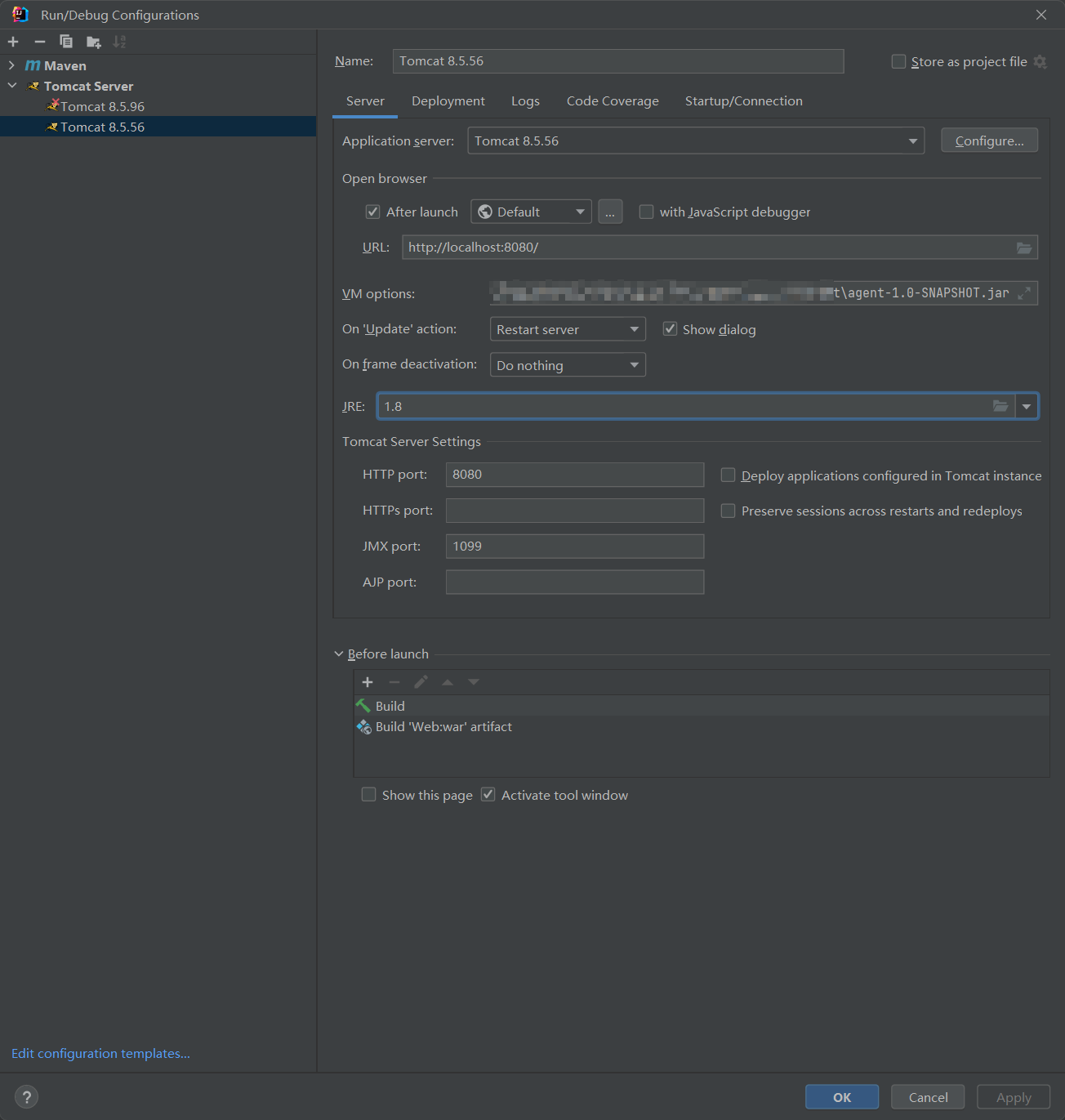
Task: Collapse the Before launch section
Action: (x=339, y=654)
